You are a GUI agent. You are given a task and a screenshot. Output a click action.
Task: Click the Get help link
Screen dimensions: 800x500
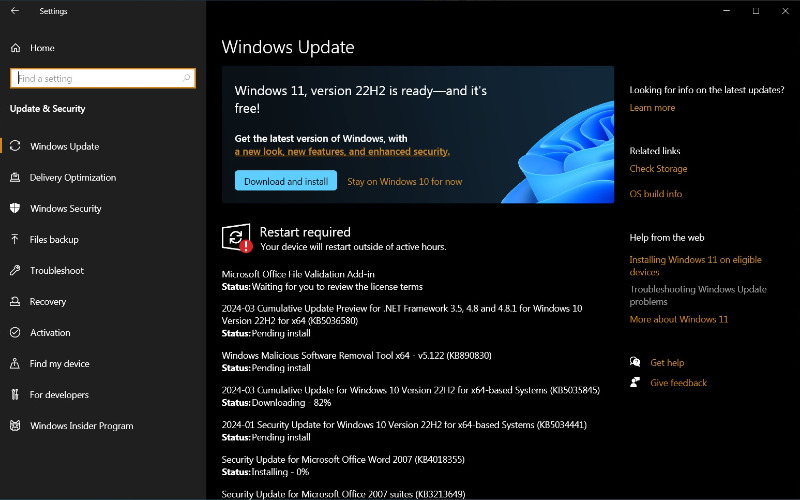[667, 363]
